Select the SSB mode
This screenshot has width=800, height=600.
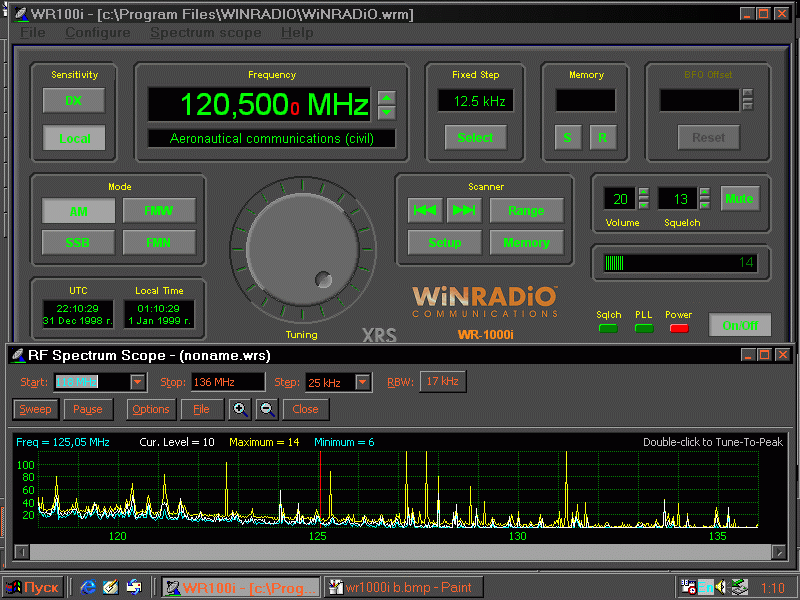pos(78,242)
